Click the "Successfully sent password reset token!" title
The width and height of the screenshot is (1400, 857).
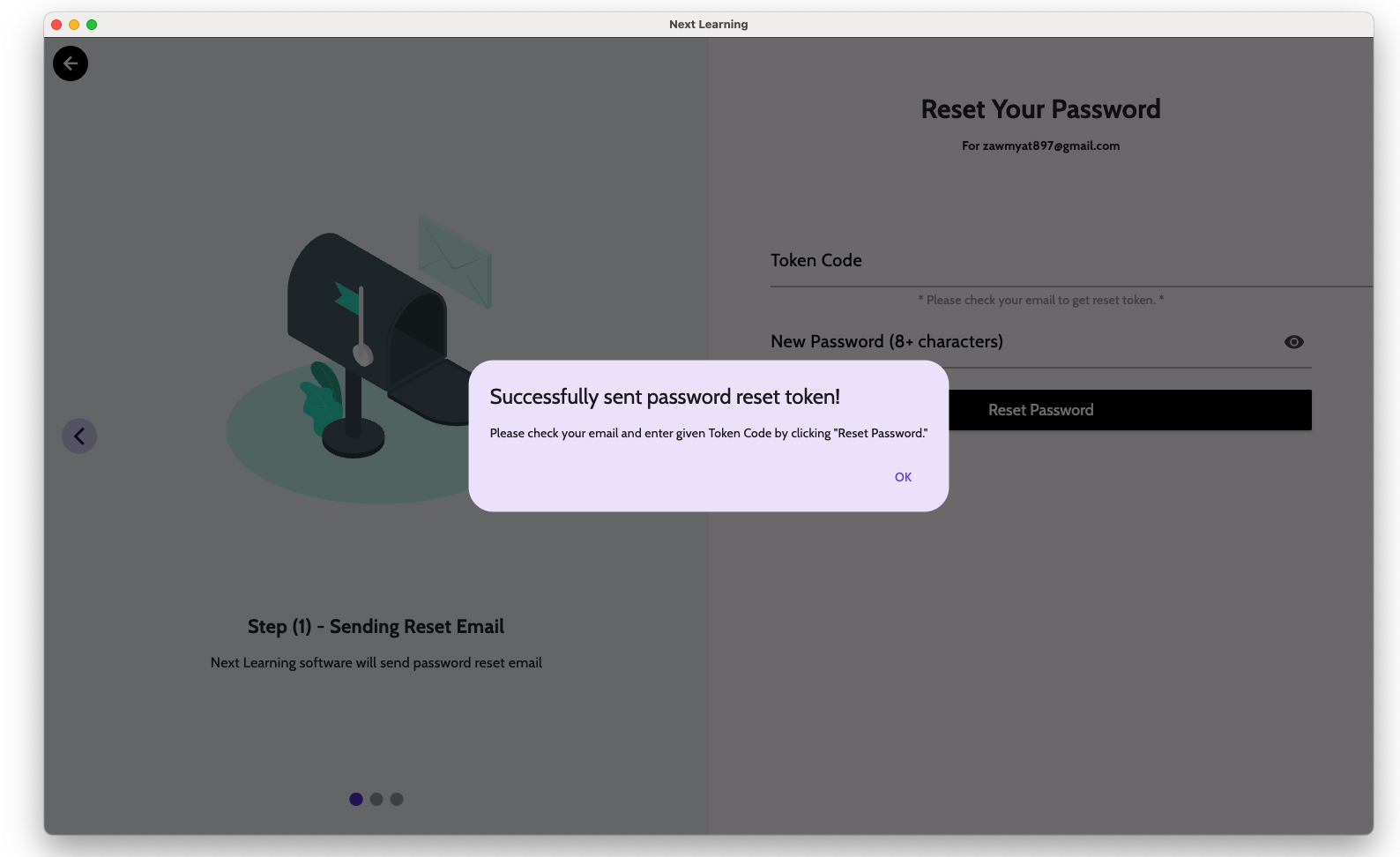(x=665, y=397)
